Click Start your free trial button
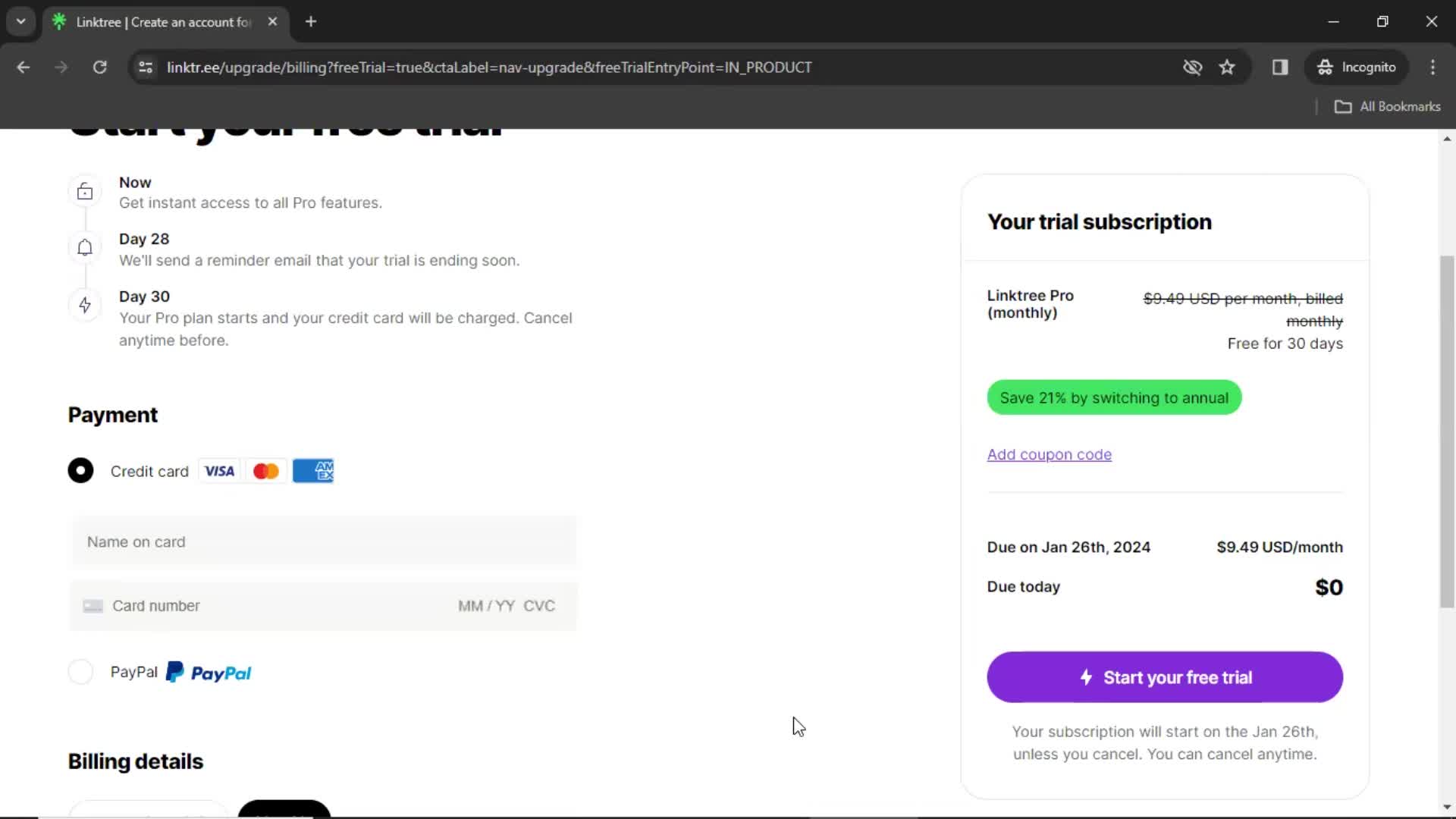 pyautogui.click(x=1165, y=677)
